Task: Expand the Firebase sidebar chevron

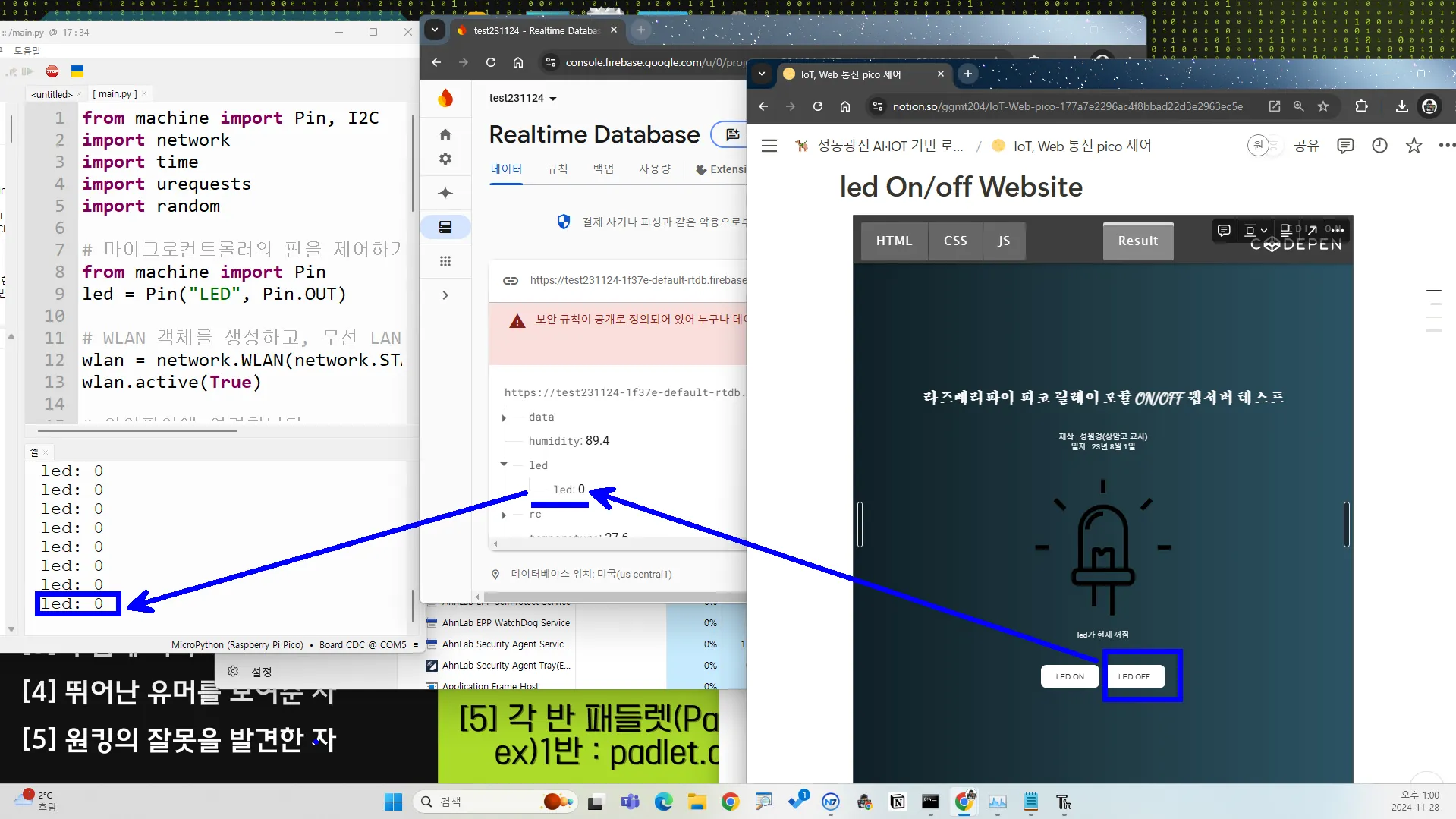Action: click(445, 295)
